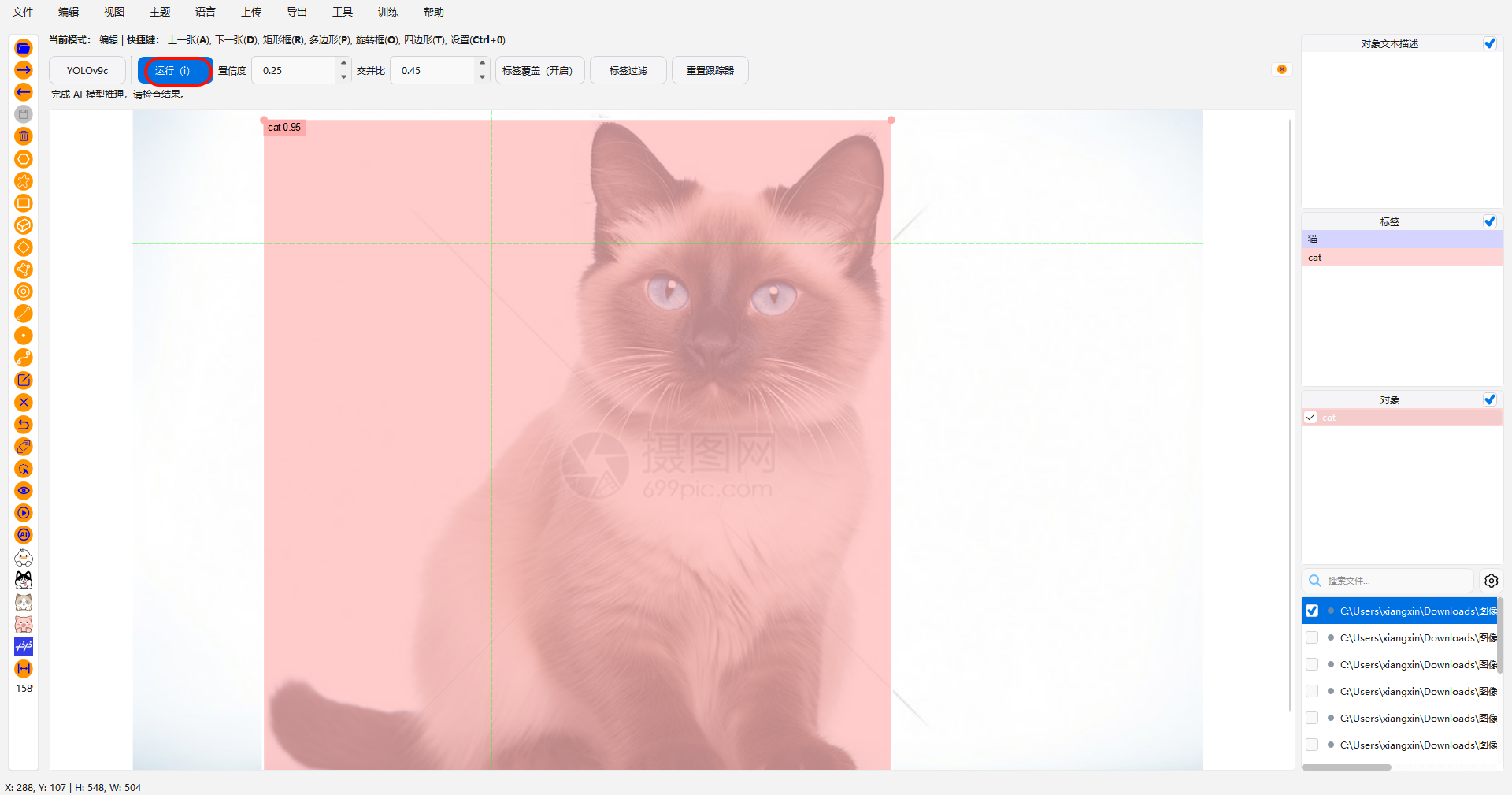
Task: Click the play icon in left toolbar
Action: [x=24, y=513]
